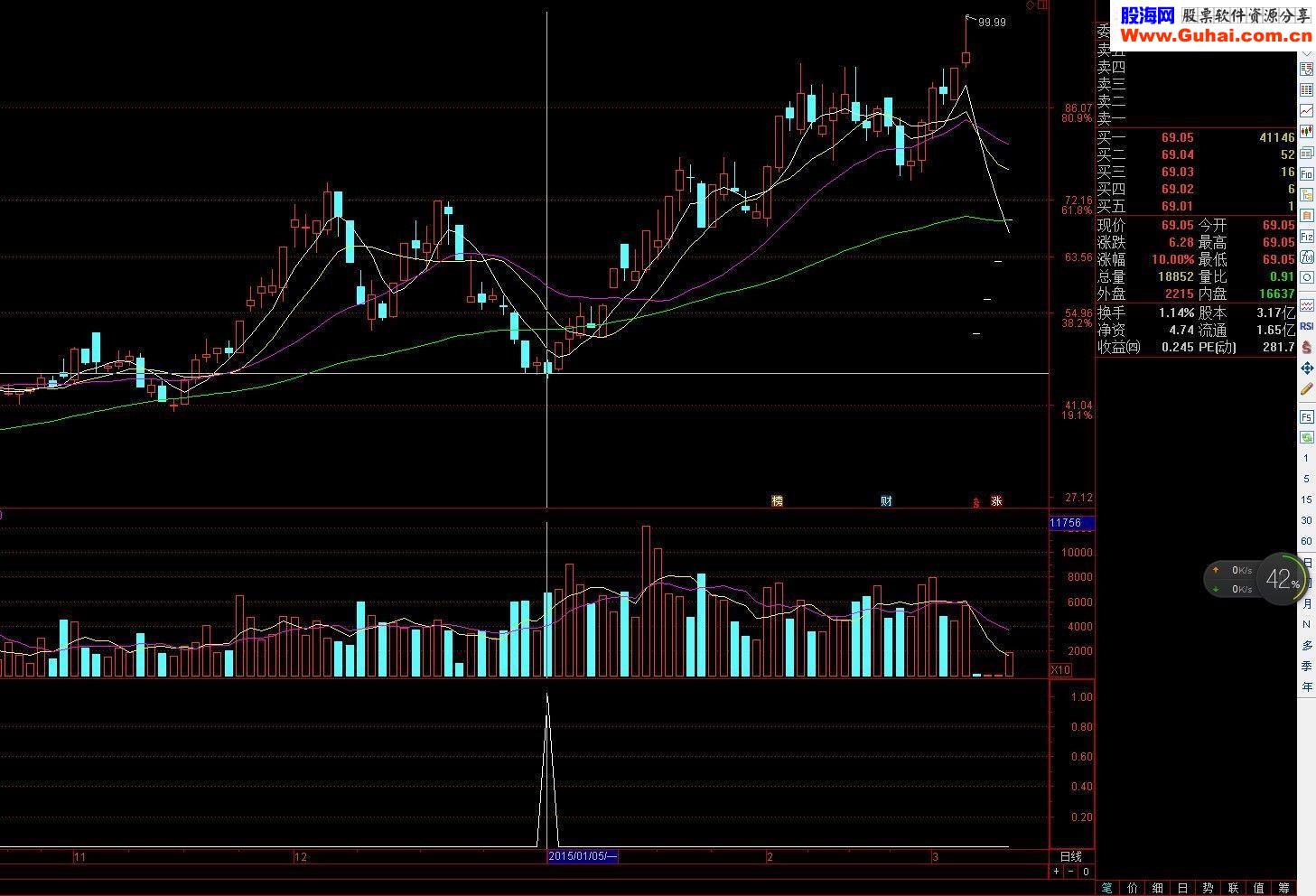The image size is (1316, 896).
Task: Switch to 30-minute period
Action: tap(1306, 520)
